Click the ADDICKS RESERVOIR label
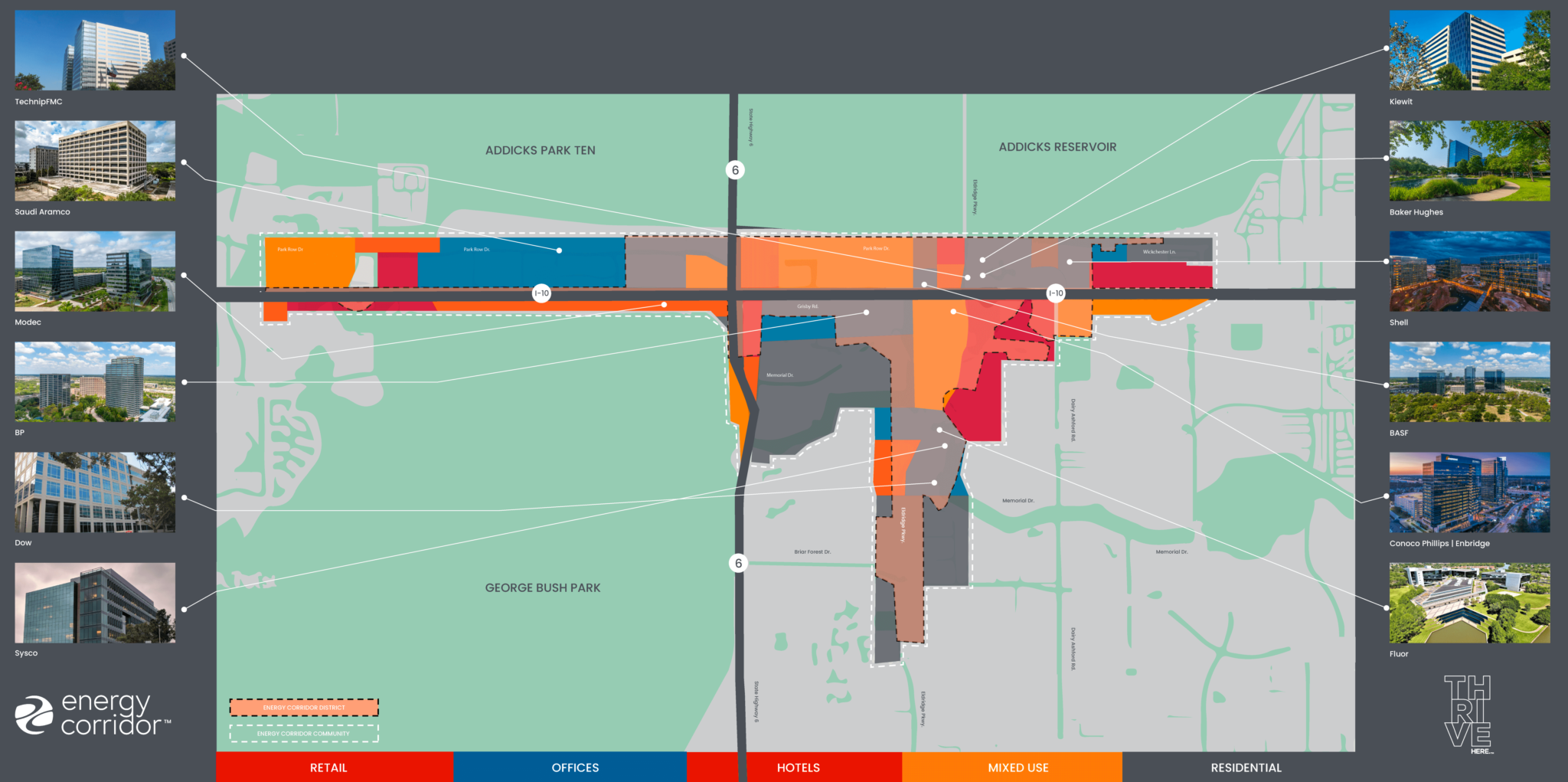Viewport: 1568px width, 782px height. [x=1057, y=147]
